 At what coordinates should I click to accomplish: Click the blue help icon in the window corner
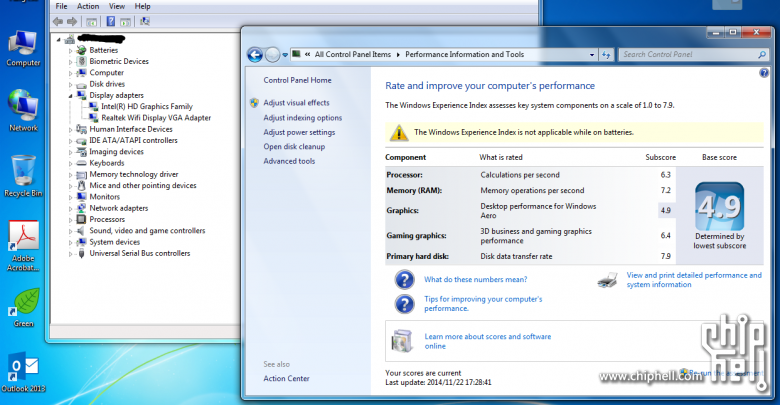764,73
